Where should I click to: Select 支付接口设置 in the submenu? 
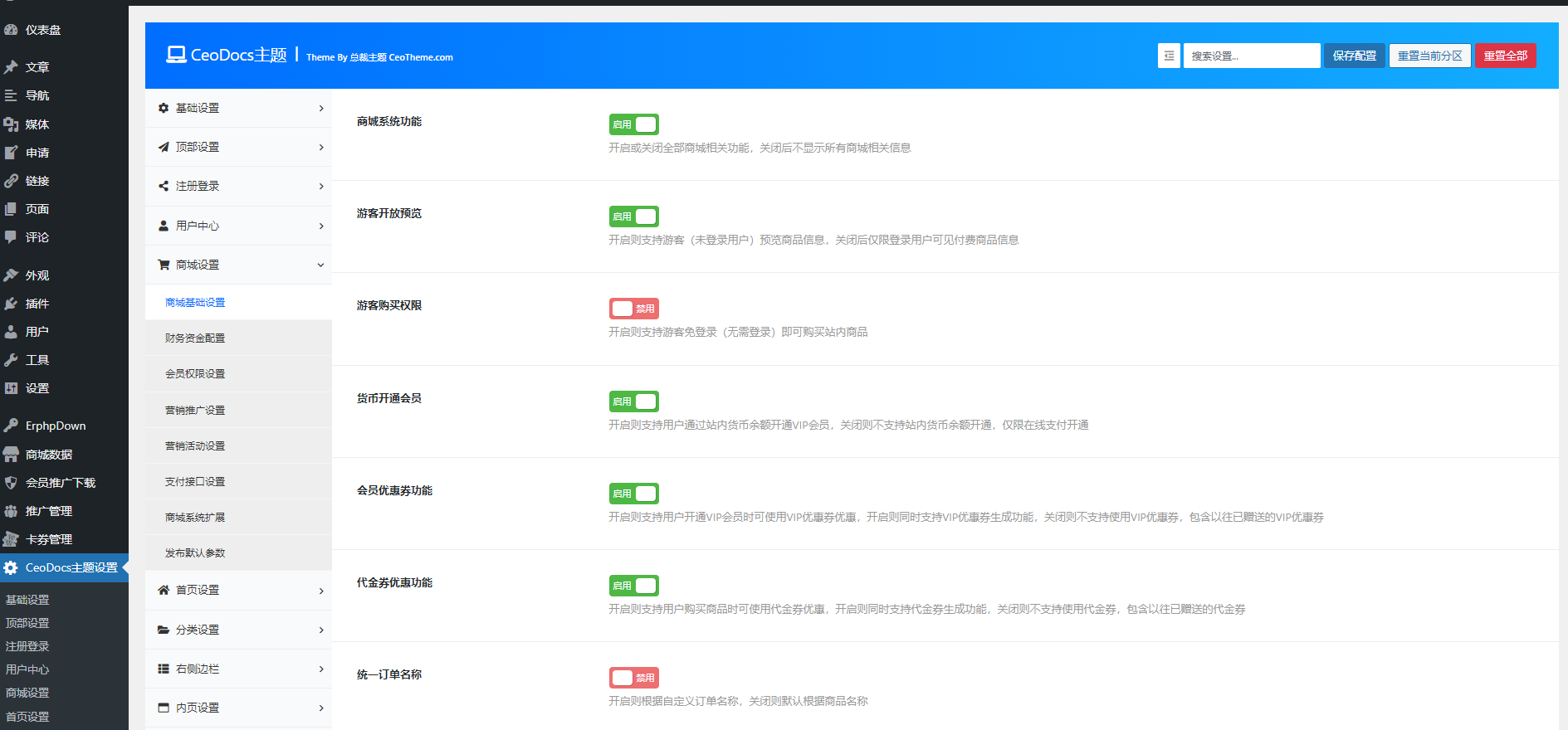pos(195,482)
